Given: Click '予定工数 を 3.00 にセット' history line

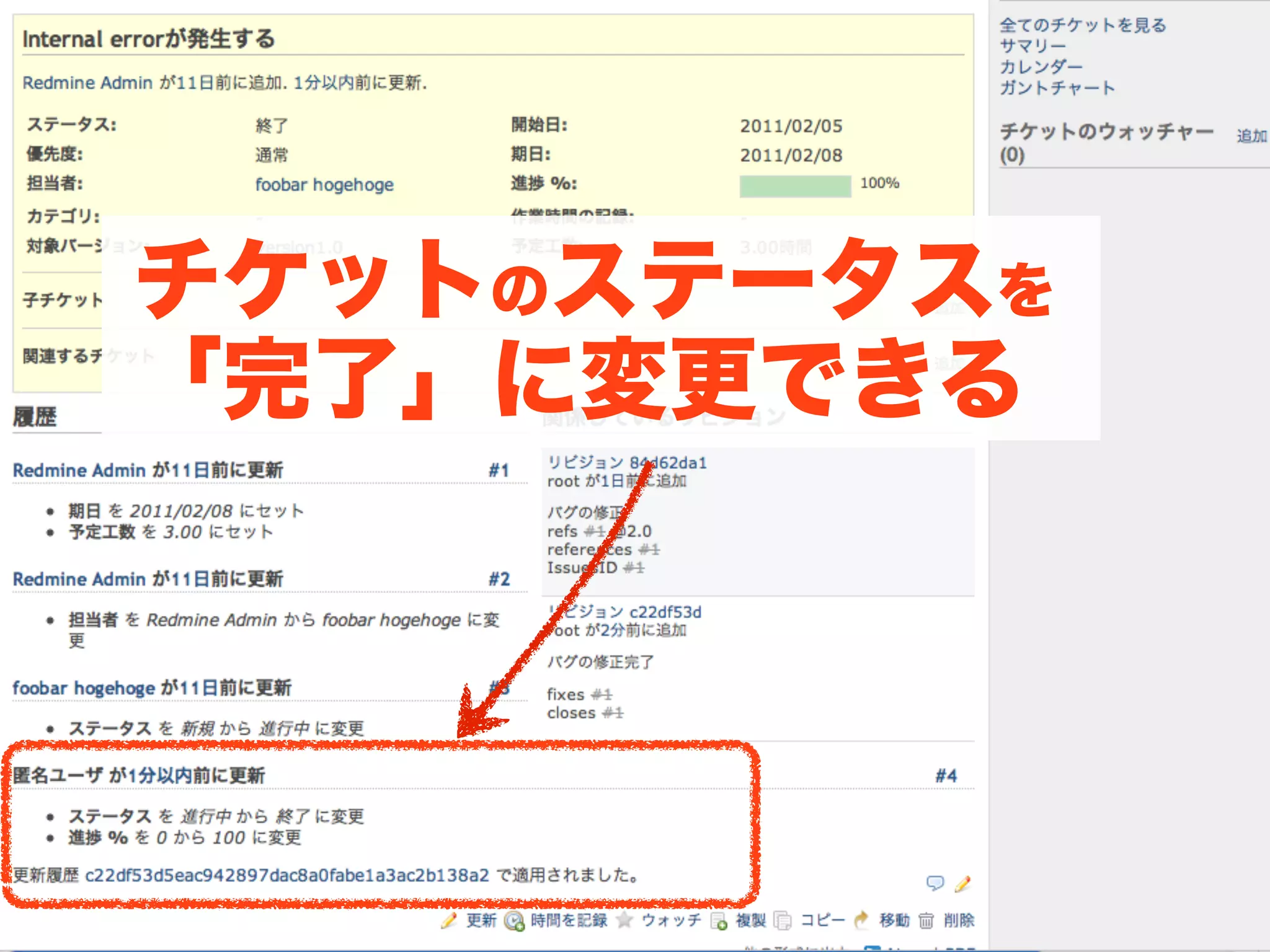Looking at the screenshot, I should click(171, 532).
